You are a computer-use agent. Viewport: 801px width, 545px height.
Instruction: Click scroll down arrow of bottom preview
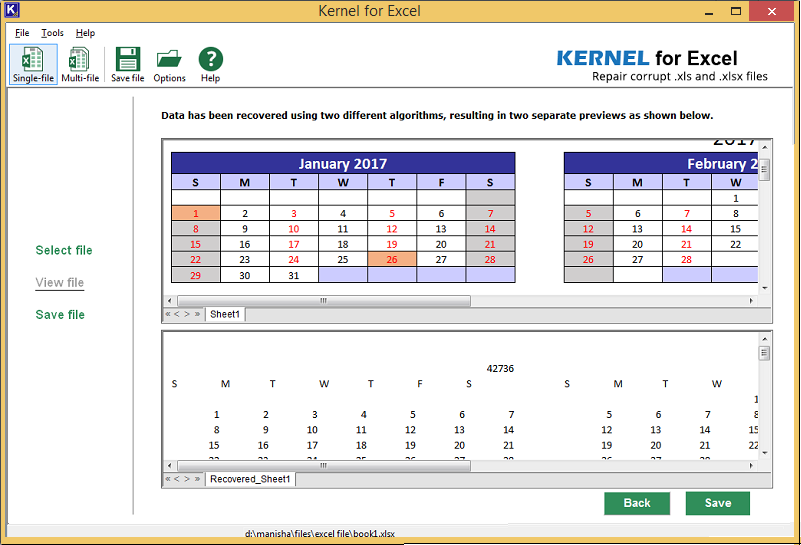click(x=765, y=453)
